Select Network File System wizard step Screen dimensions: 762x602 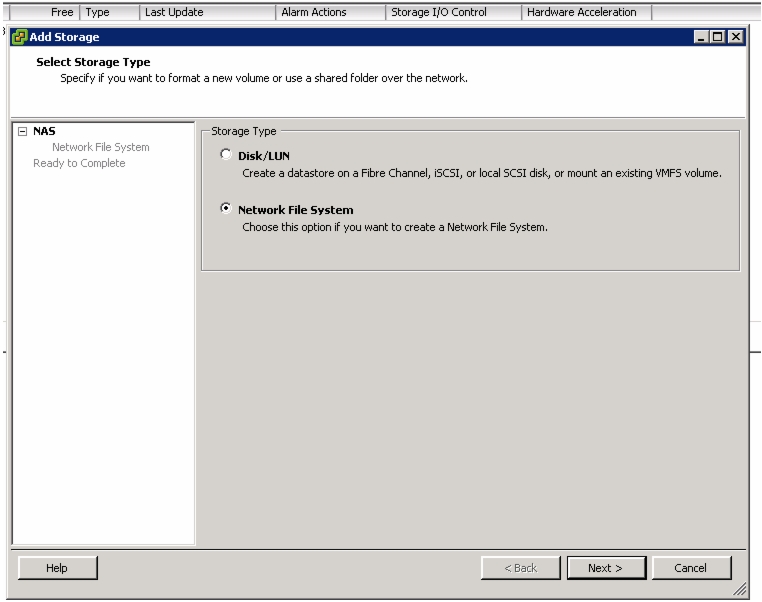click(x=101, y=147)
